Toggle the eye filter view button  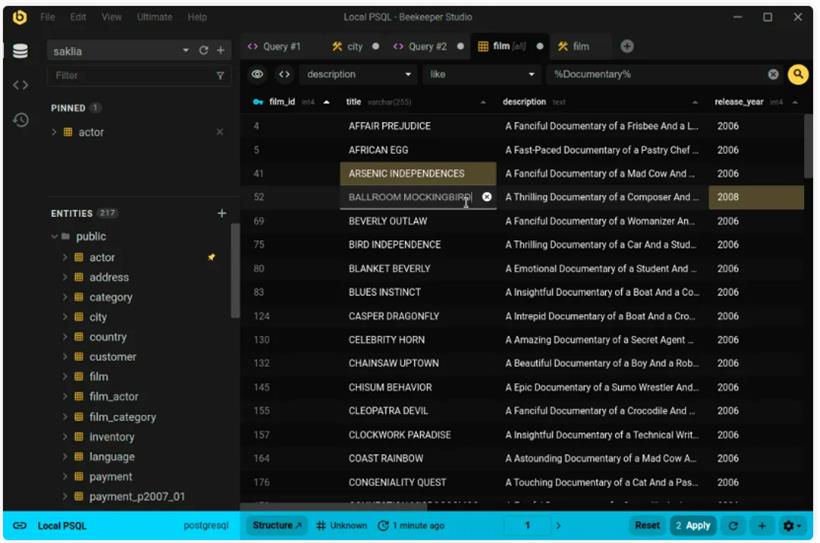(257, 74)
